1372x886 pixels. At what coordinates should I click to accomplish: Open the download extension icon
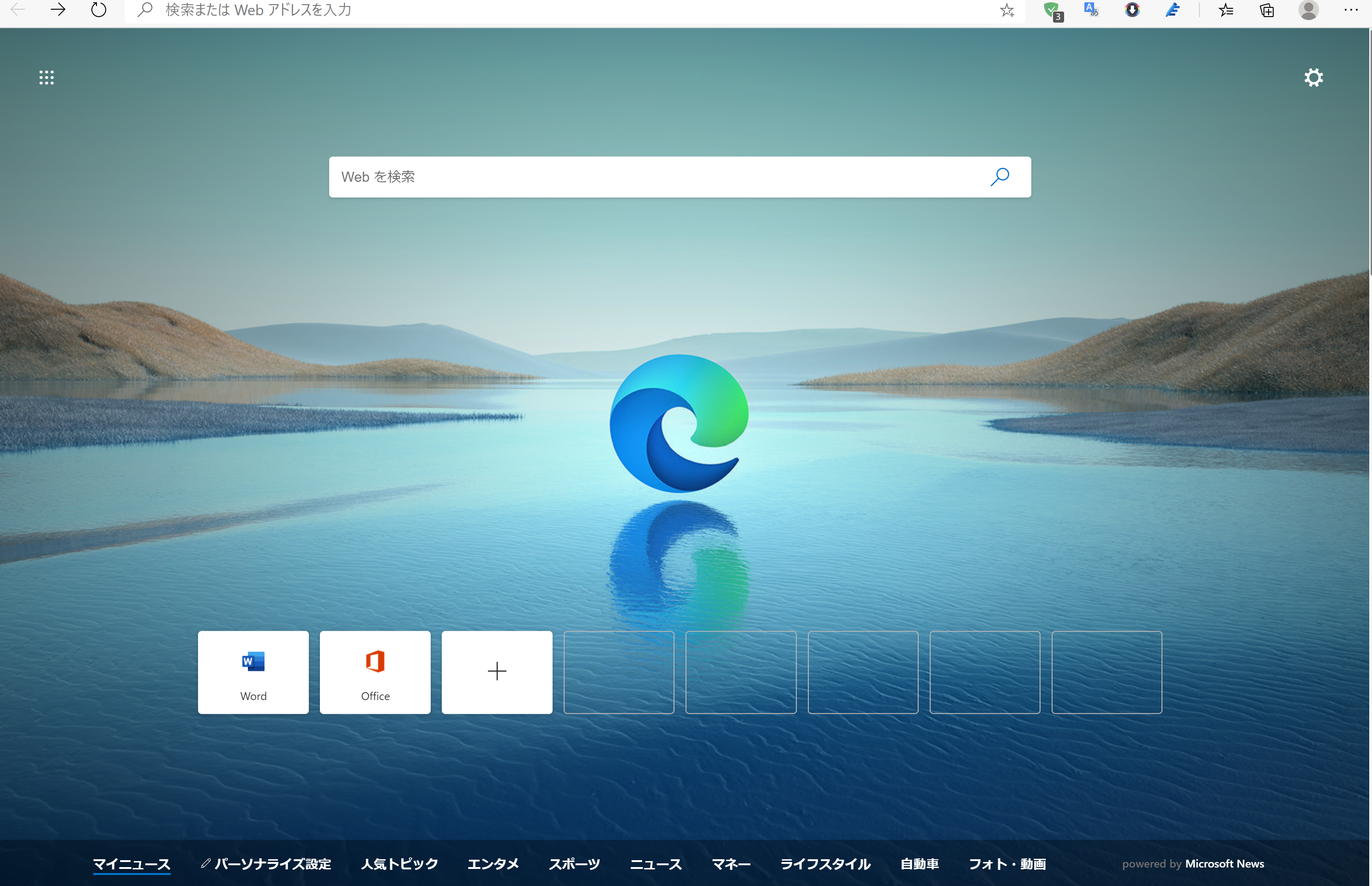(1132, 10)
